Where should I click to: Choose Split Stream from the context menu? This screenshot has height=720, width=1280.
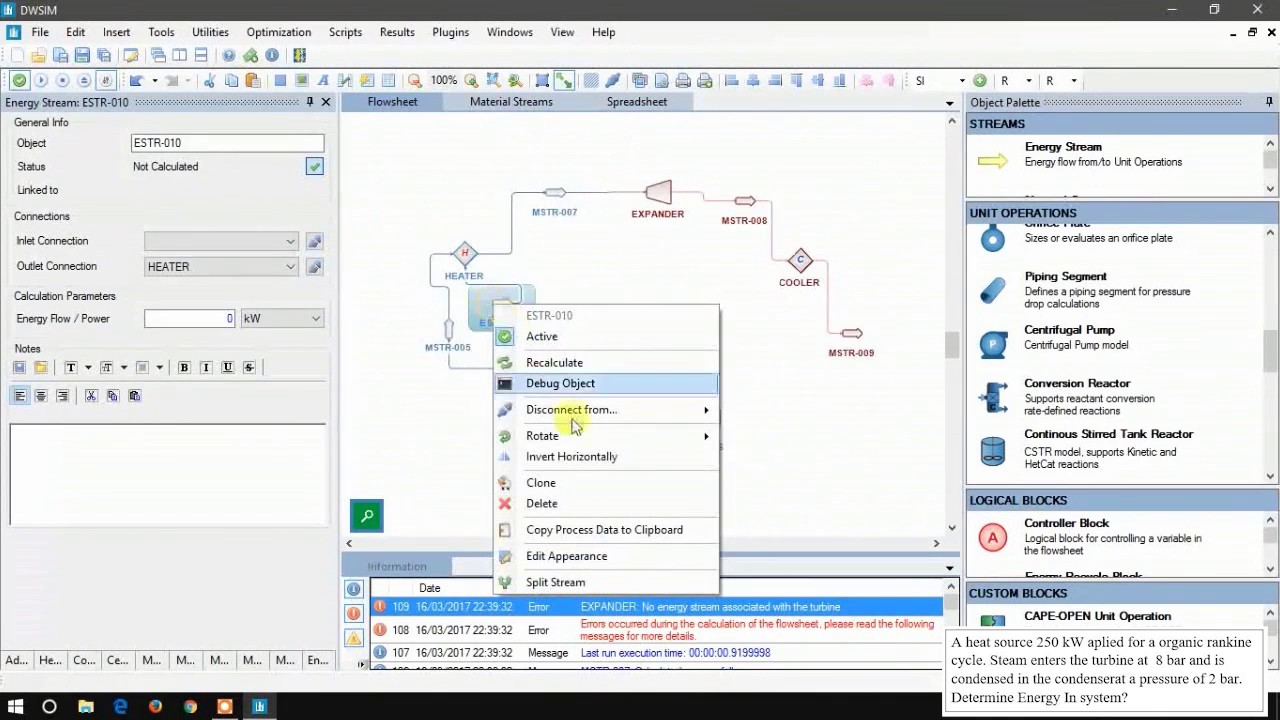[x=607, y=582]
